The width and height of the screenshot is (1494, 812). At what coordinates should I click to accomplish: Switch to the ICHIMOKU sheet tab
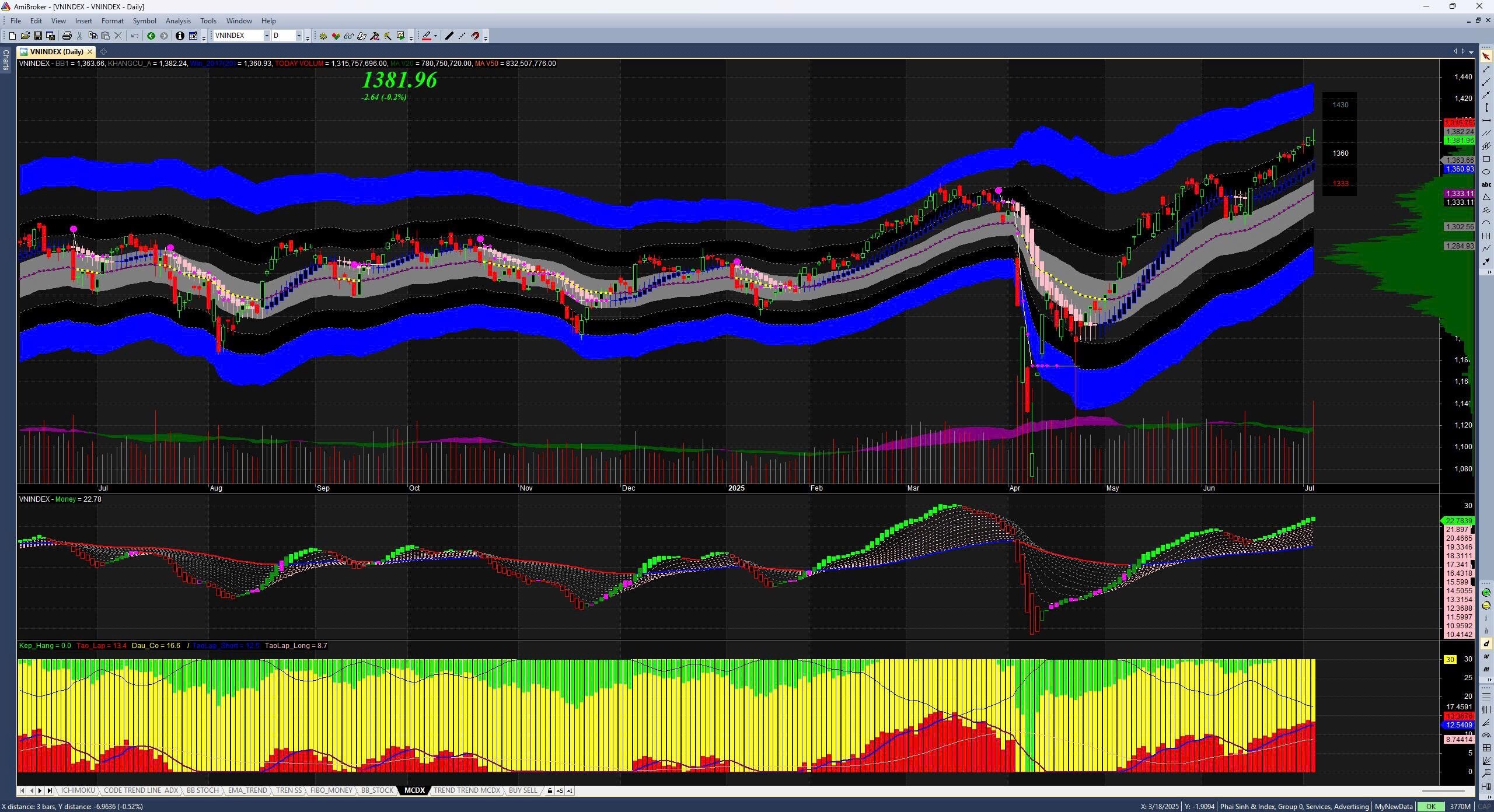click(x=78, y=790)
